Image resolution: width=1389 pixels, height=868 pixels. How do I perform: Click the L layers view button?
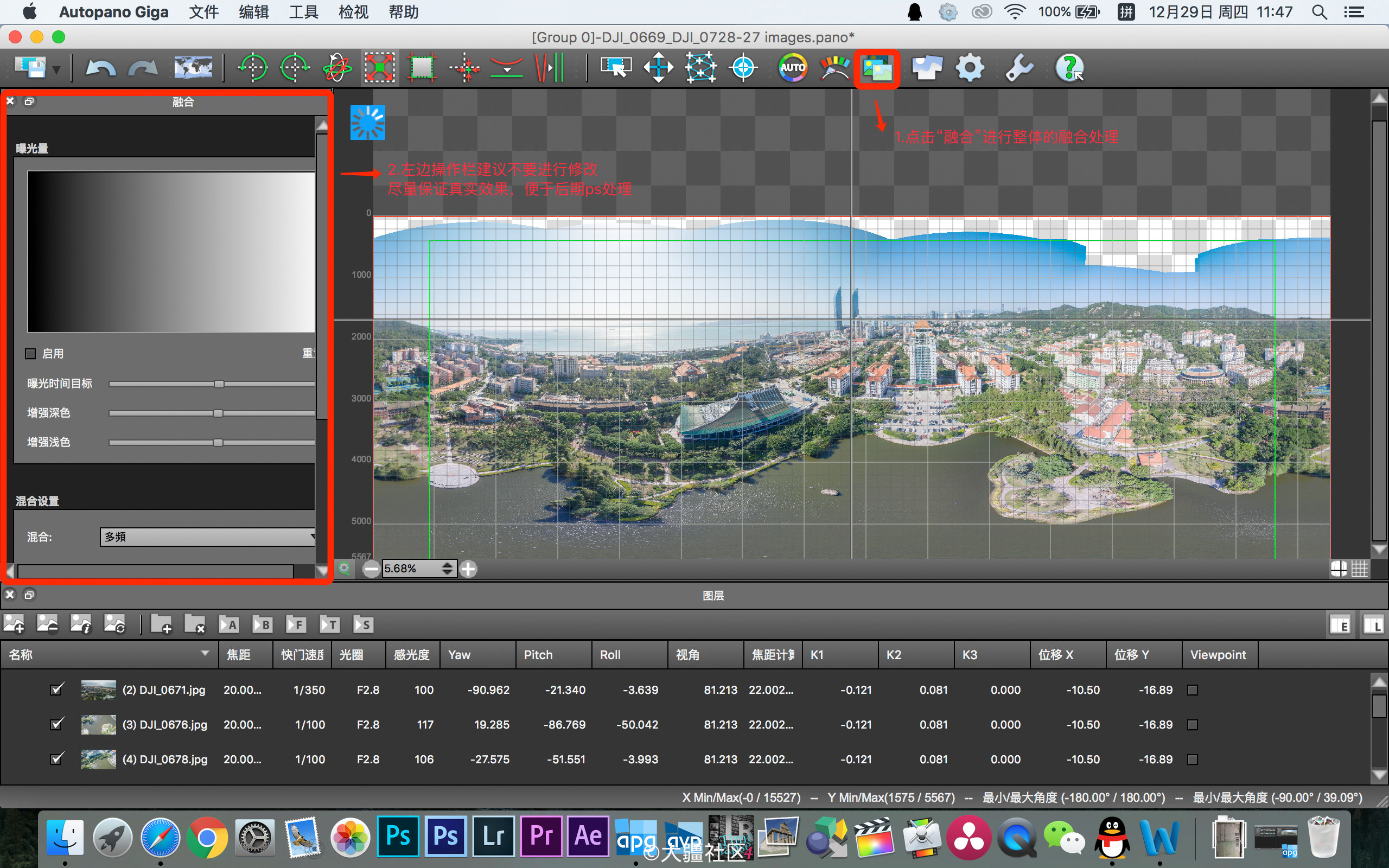coord(1373,624)
